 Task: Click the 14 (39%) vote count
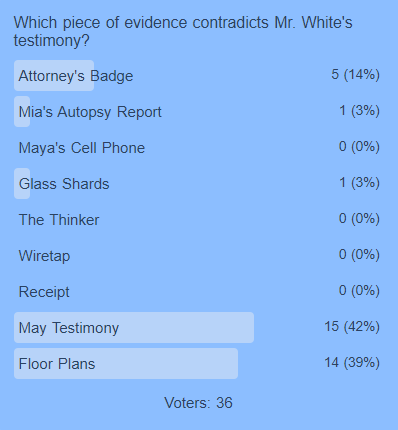tap(352, 363)
